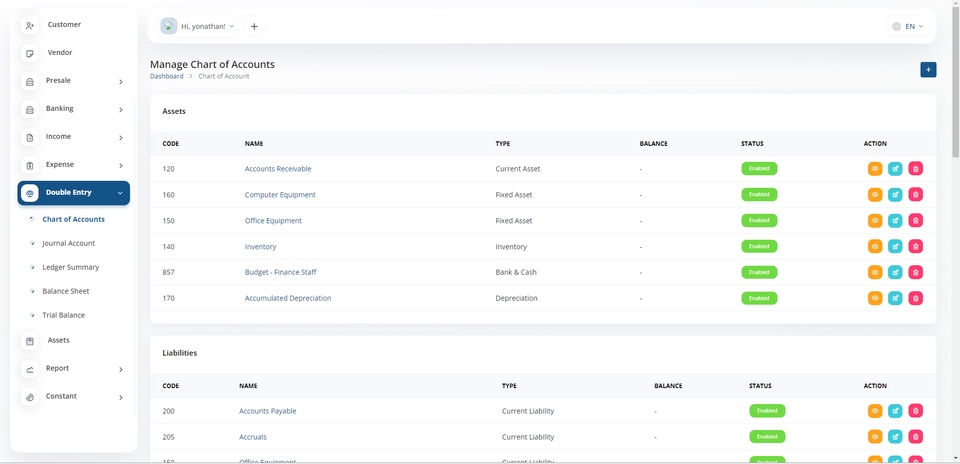The image size is (960, 464).
Task: Delete the Computer Equipment account
Action: tap(915, 195)
